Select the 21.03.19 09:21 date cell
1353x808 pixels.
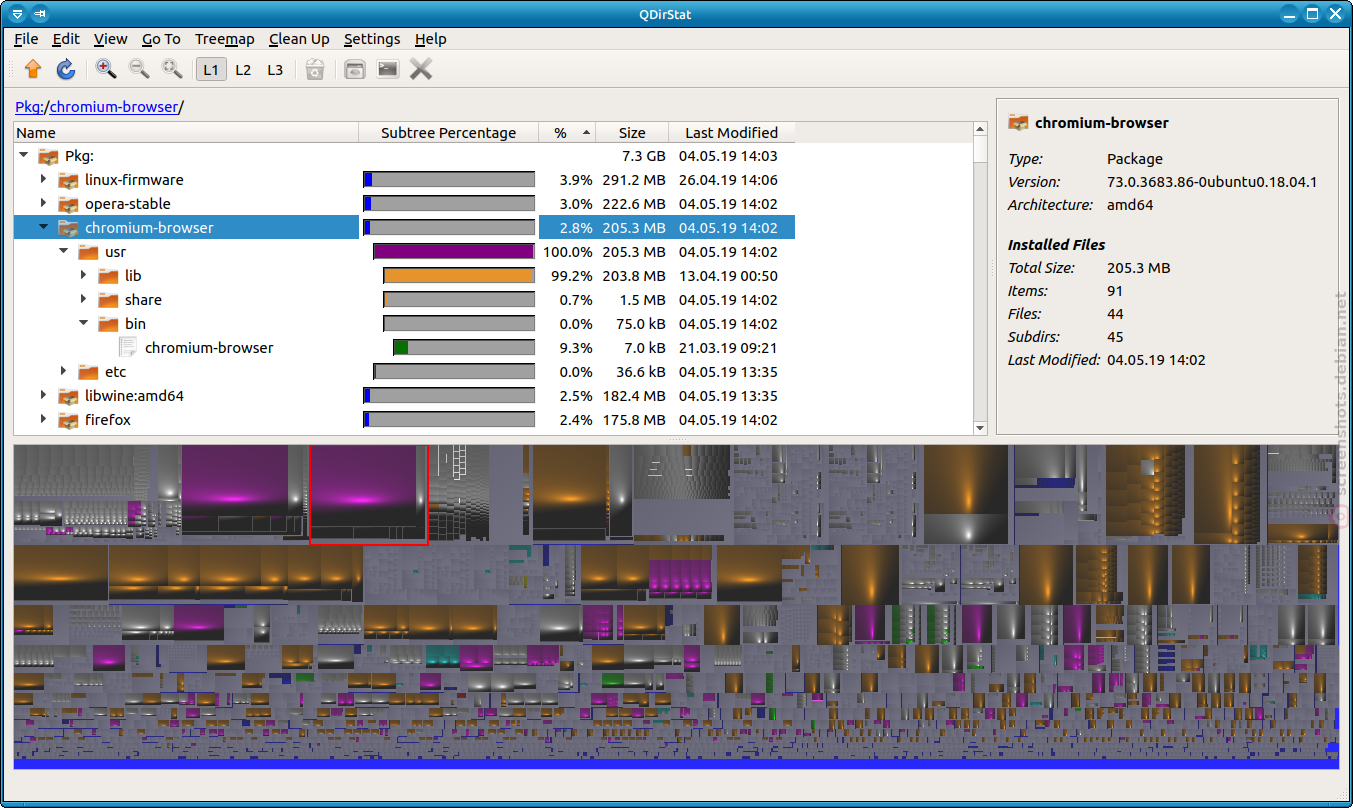[728, 348]
